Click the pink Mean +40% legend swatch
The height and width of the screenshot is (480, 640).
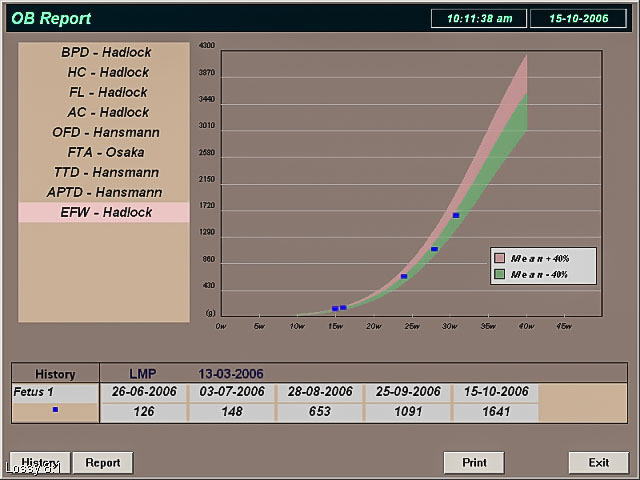(500, 258)
